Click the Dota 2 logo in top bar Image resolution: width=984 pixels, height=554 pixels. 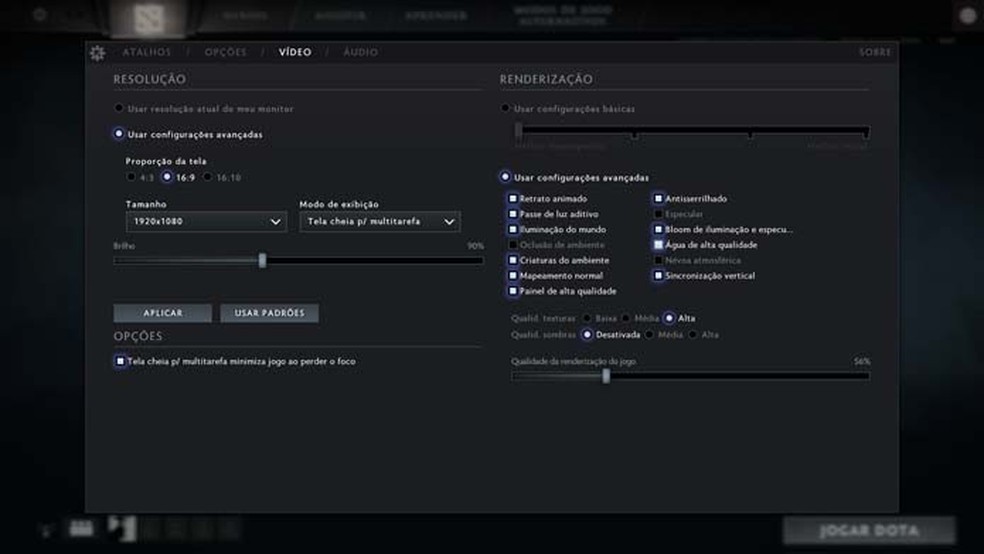[x=149, y=19]
